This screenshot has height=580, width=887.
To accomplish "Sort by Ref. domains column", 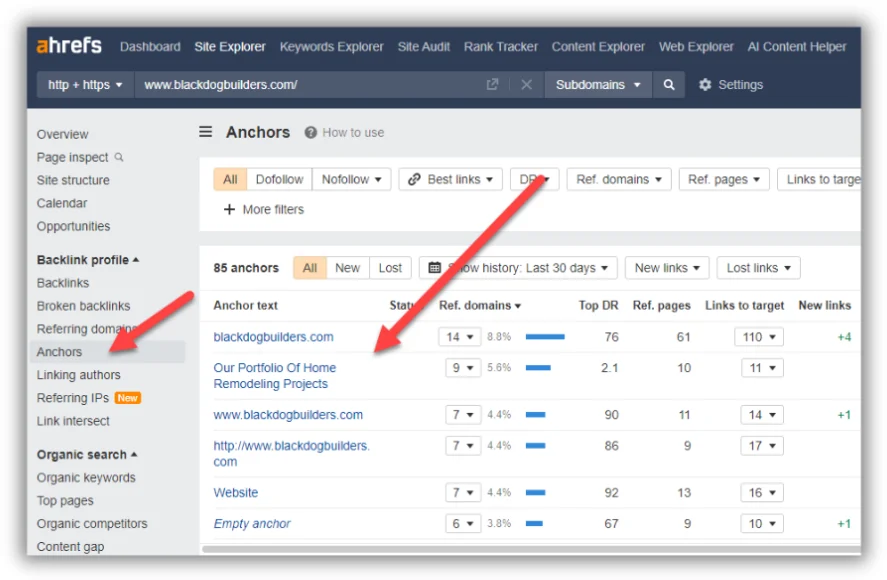I will coord(480,306).
